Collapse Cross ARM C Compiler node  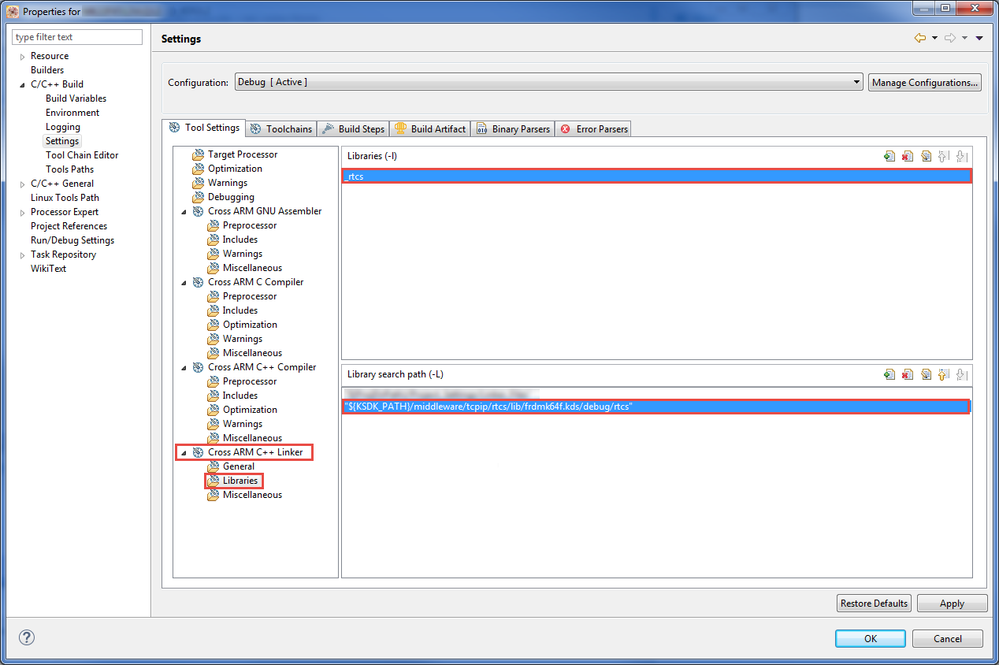coord(184,283)
